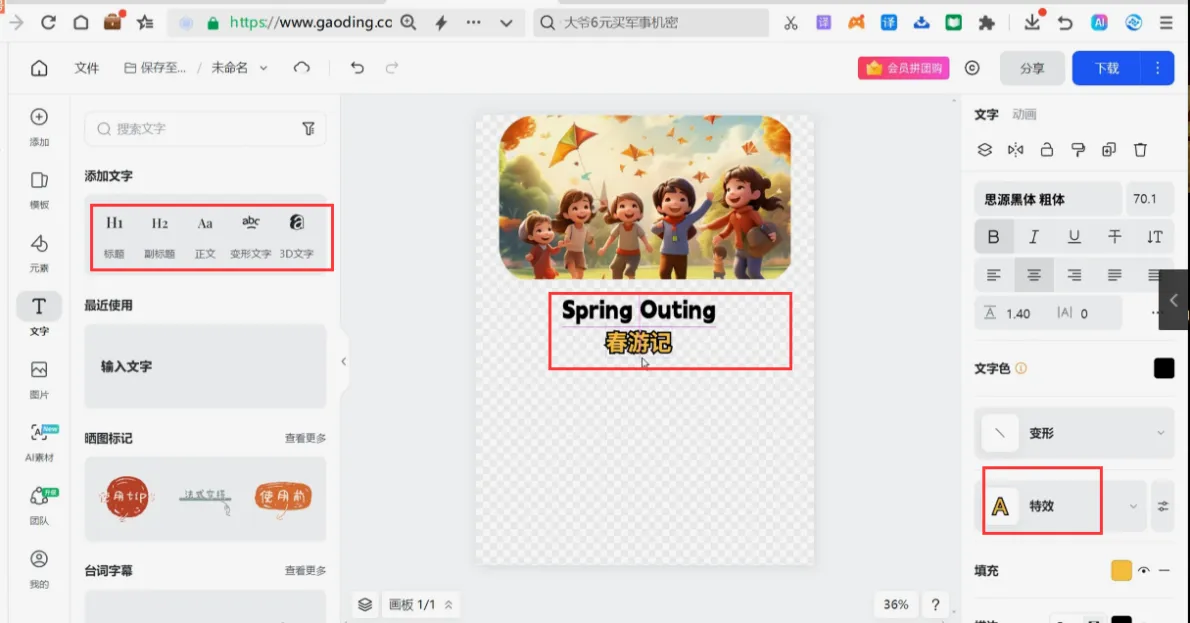The height and width of the screenshot is (623, 1190).
Task: Click the undo arrow in top toolbar
Action: (357, 68)
